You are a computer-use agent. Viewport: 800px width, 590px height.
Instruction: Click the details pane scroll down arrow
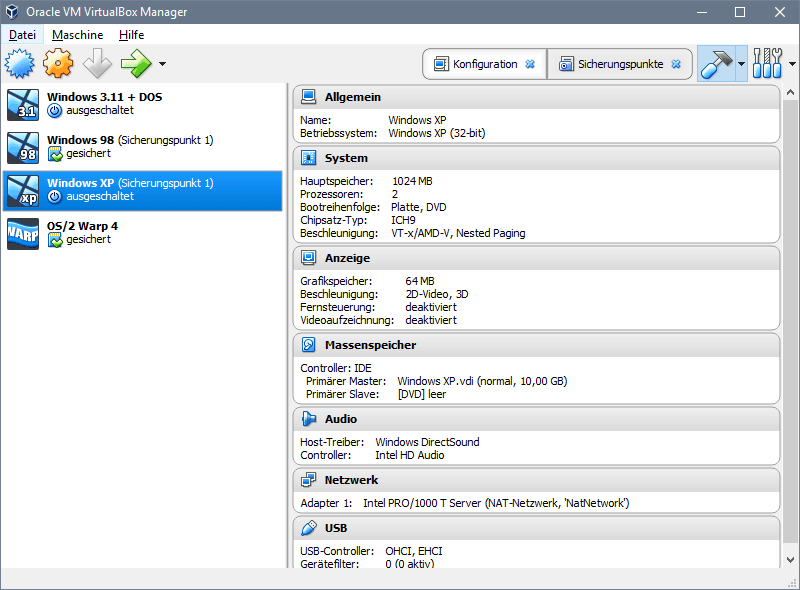pos(790,560)
